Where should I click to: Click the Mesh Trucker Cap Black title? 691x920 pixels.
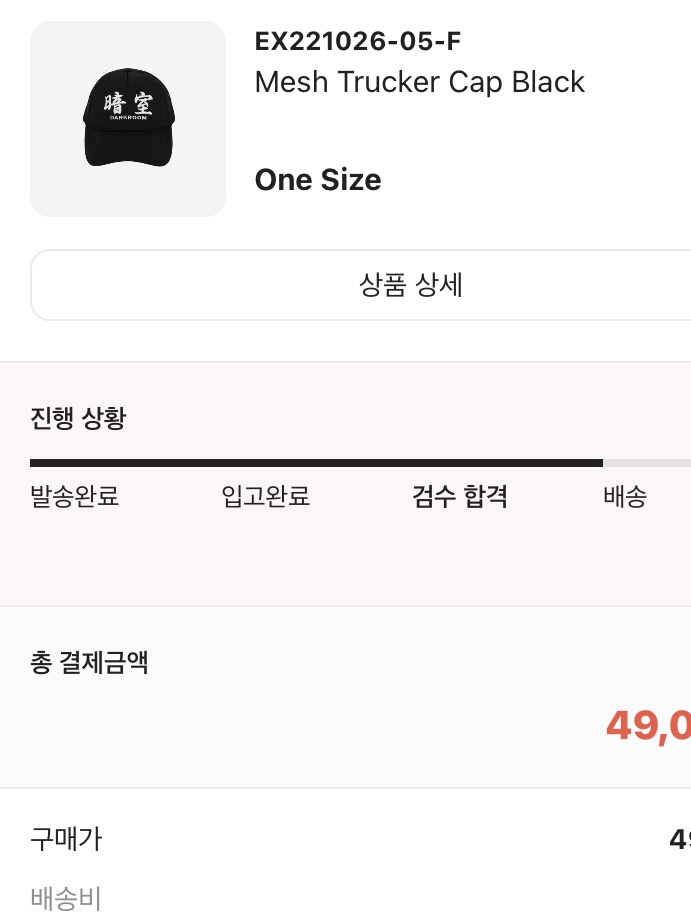[x=420, y=82]
